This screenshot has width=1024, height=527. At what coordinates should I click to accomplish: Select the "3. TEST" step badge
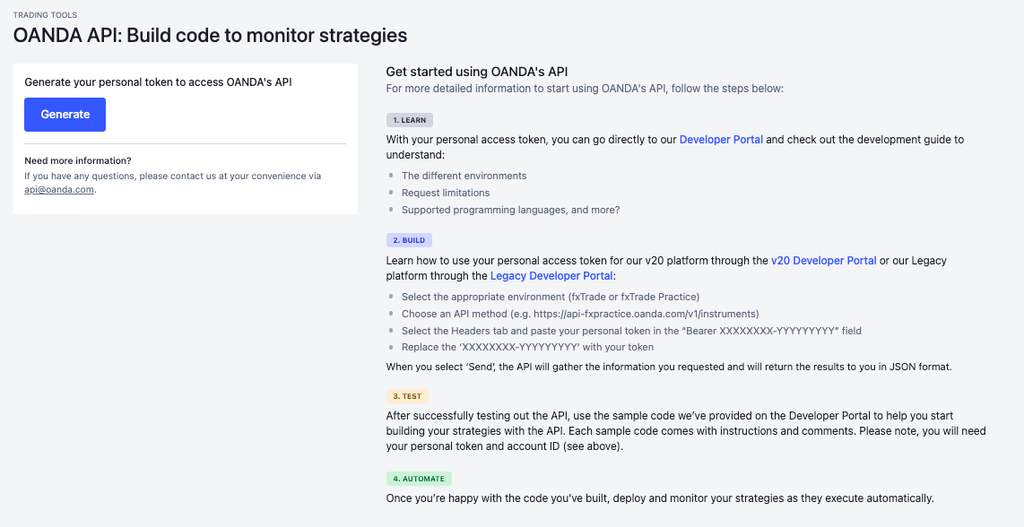(407, 395)
